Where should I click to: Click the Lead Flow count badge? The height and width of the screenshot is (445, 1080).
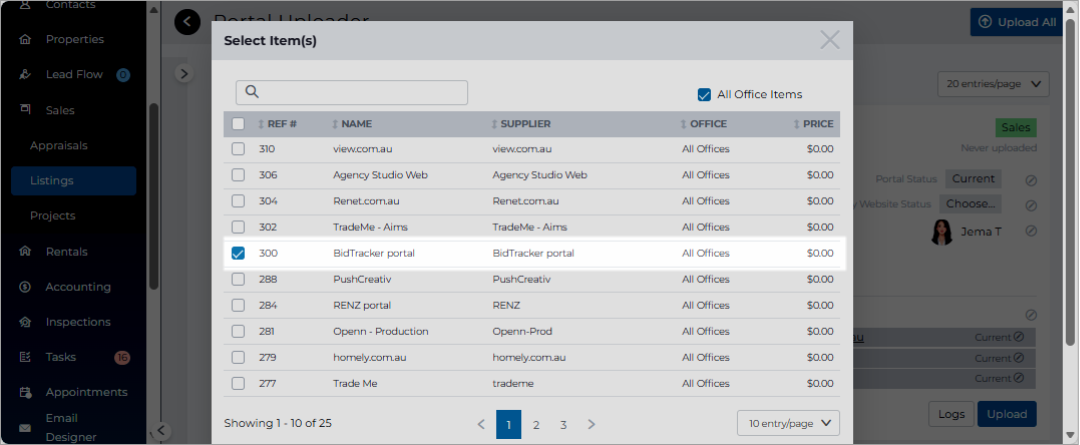tap(123, 74)
